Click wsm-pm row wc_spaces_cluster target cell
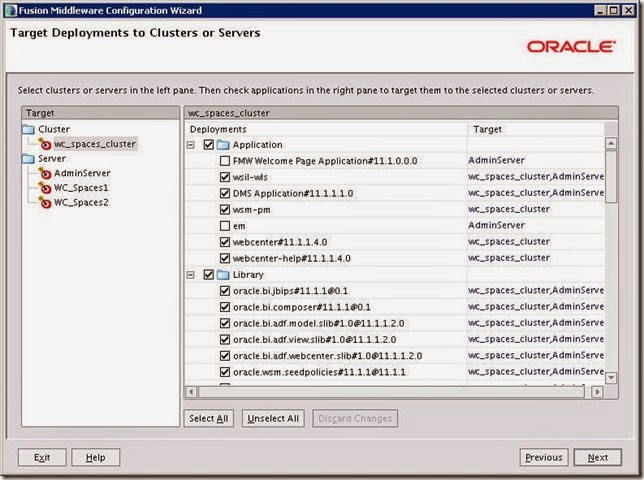The width and height of the screenshot is (644, 480). (x=536, y=209)
